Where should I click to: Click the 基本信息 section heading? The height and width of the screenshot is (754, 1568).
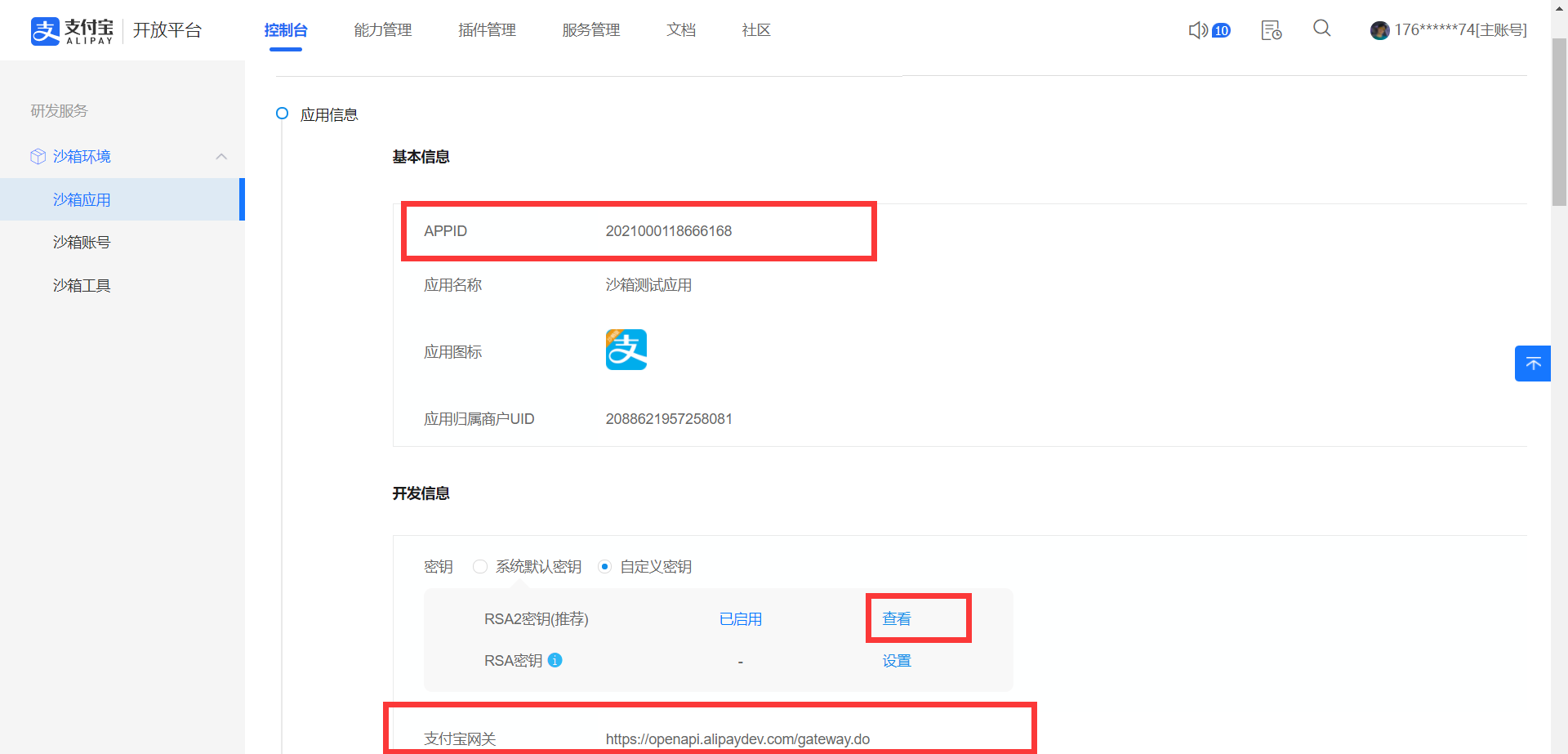(421, 156)
